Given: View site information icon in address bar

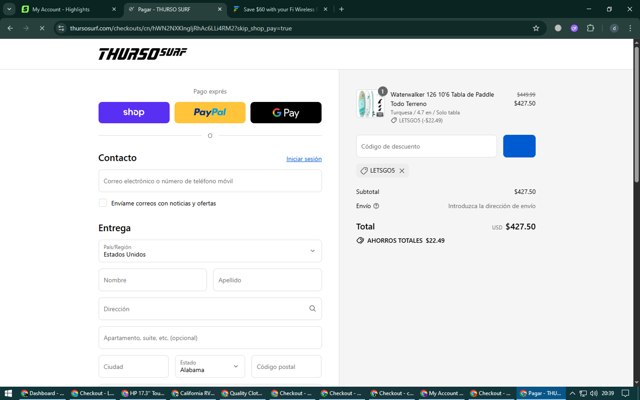Looking at the screenshot, I should (61, 28).
